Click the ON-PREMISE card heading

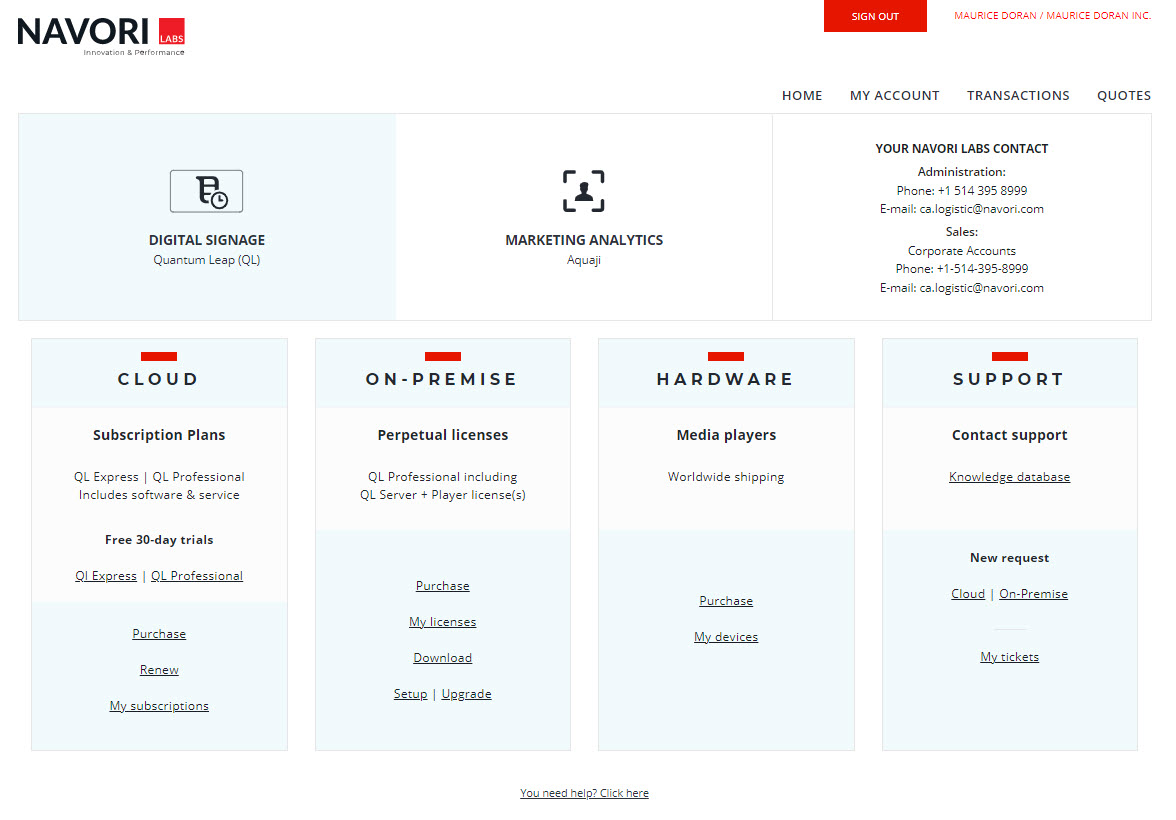pyautogui.click(x=442, y=379)
